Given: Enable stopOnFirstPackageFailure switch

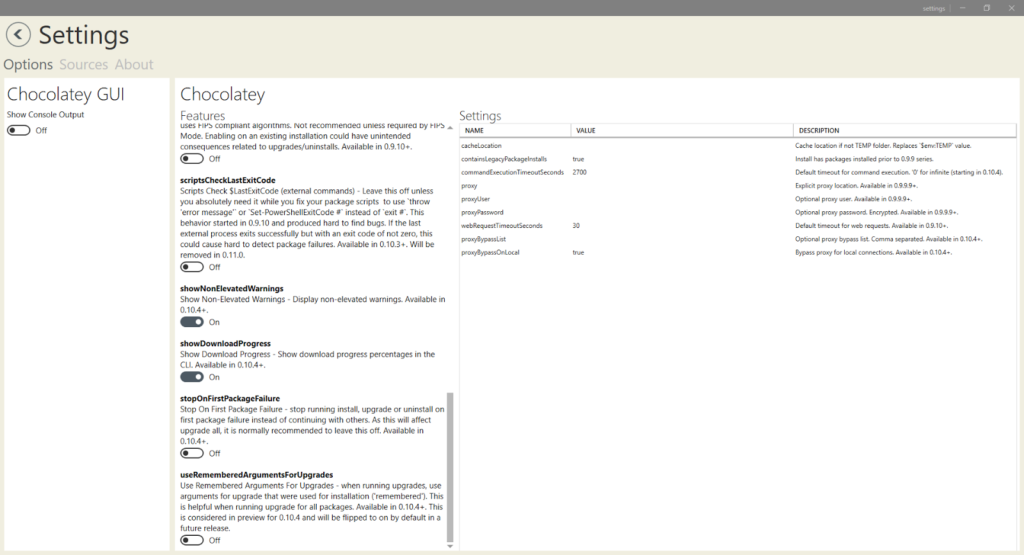Looking at the screenshot, I should click(x=192, y=453).
